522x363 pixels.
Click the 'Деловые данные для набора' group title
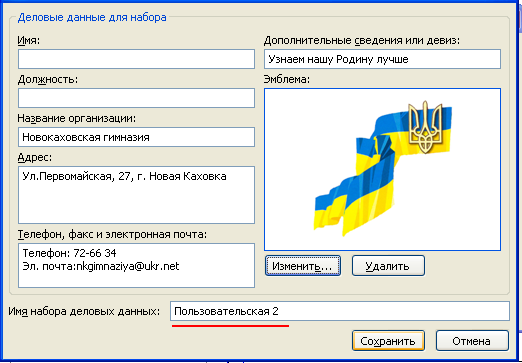92,17
